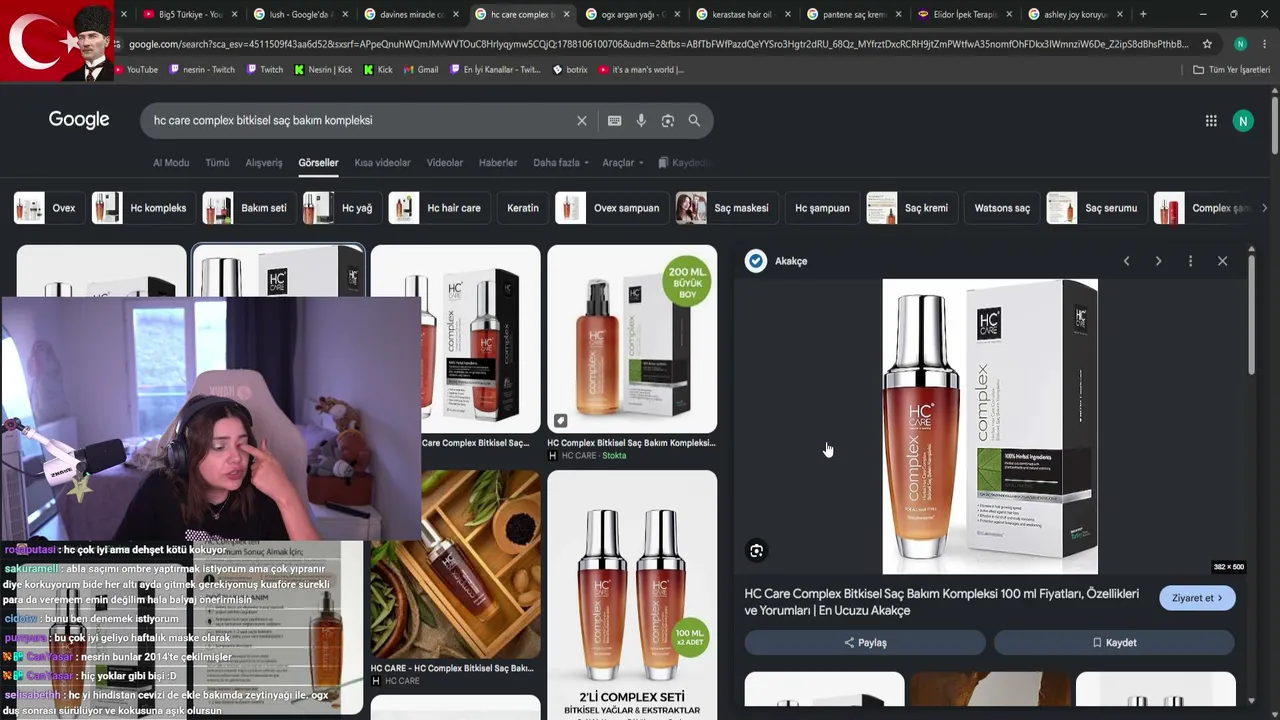Switch to the lush - Google'da browser tab
Image resolution: width=1280 pixels, height=720 pixels.
pos(301,14)
